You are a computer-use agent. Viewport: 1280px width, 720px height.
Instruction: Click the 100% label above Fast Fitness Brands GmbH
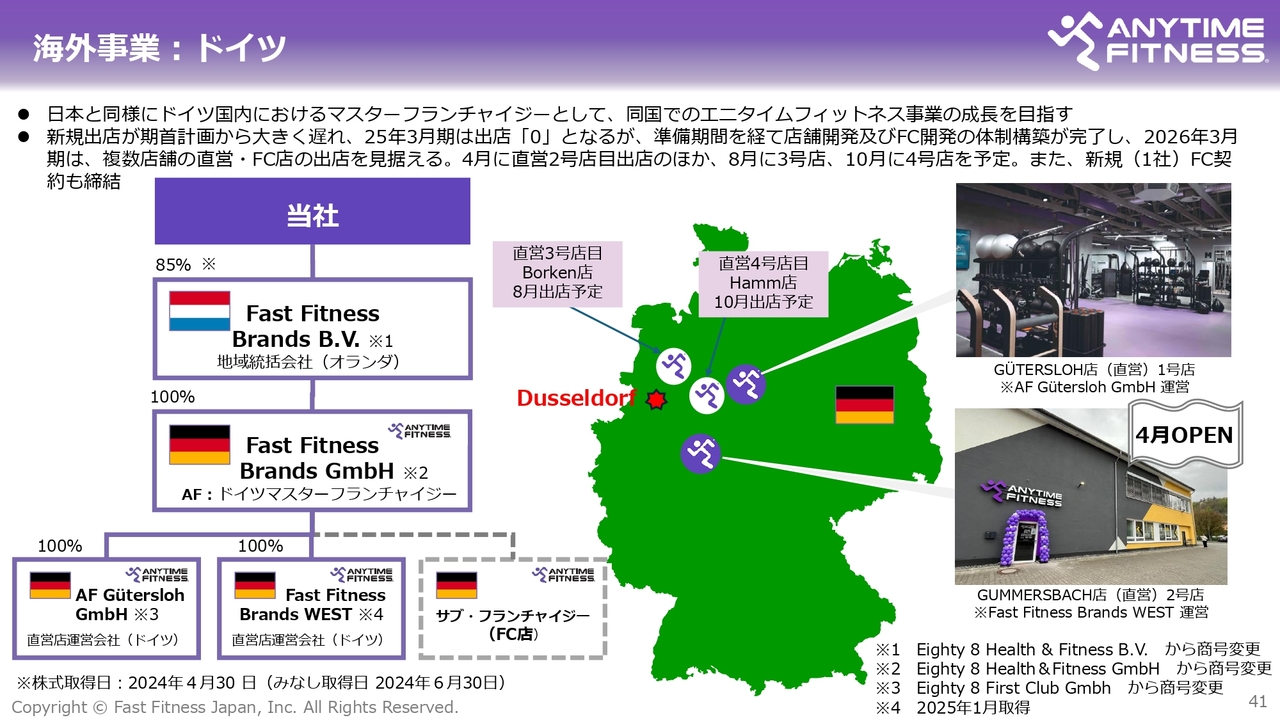coord(172,397)
